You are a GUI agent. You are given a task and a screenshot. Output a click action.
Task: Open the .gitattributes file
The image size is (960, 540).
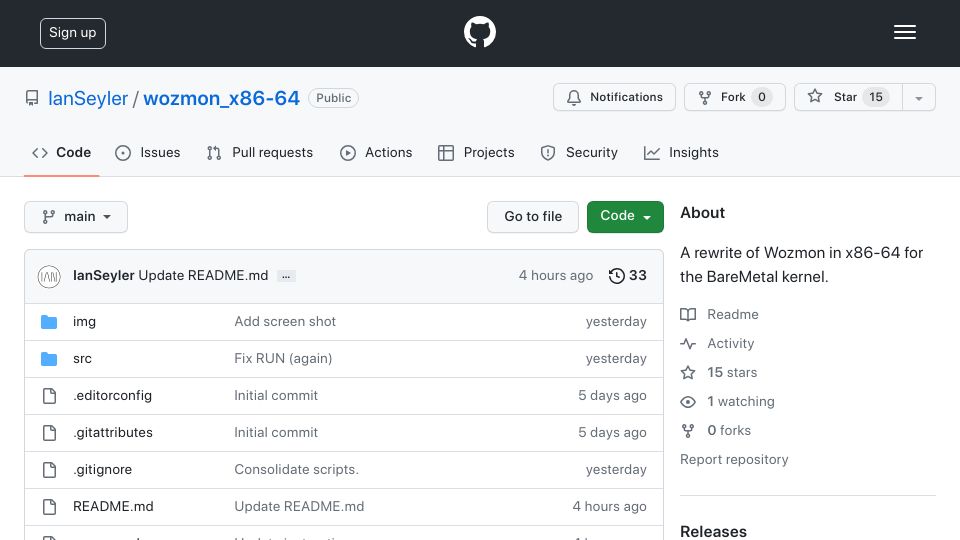[x=113, y=432]
